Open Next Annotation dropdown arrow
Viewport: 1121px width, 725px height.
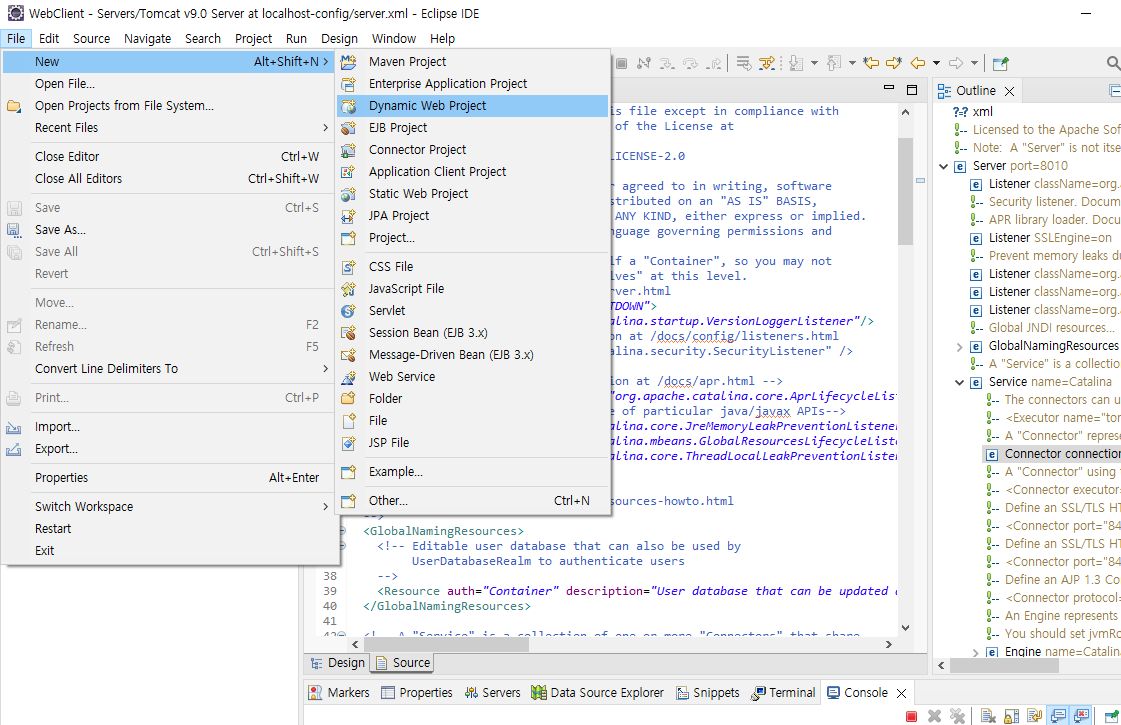tap(814, 64)
